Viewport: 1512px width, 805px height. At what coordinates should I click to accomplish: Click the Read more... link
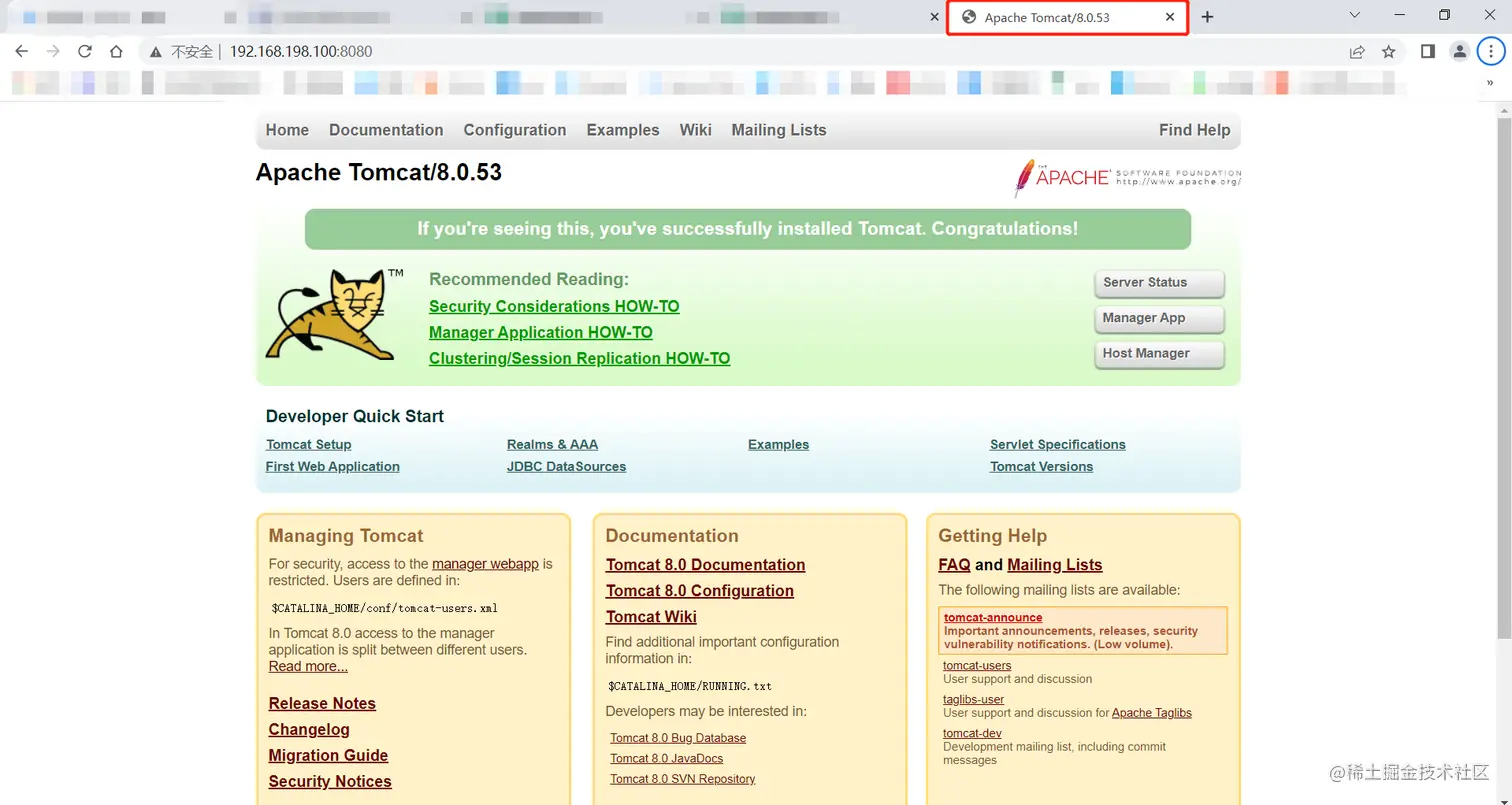(308, 666)
